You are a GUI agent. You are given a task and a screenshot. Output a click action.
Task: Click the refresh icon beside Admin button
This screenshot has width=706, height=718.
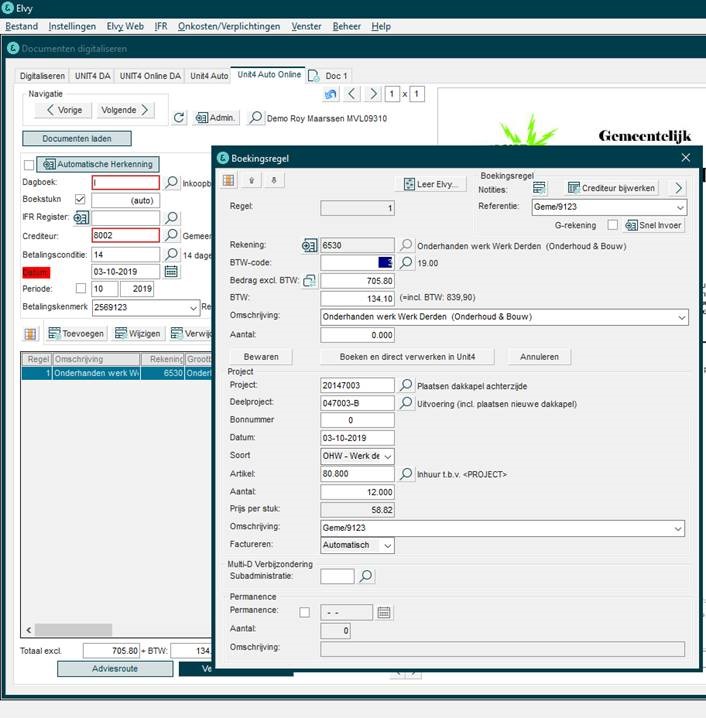(179, 118)
